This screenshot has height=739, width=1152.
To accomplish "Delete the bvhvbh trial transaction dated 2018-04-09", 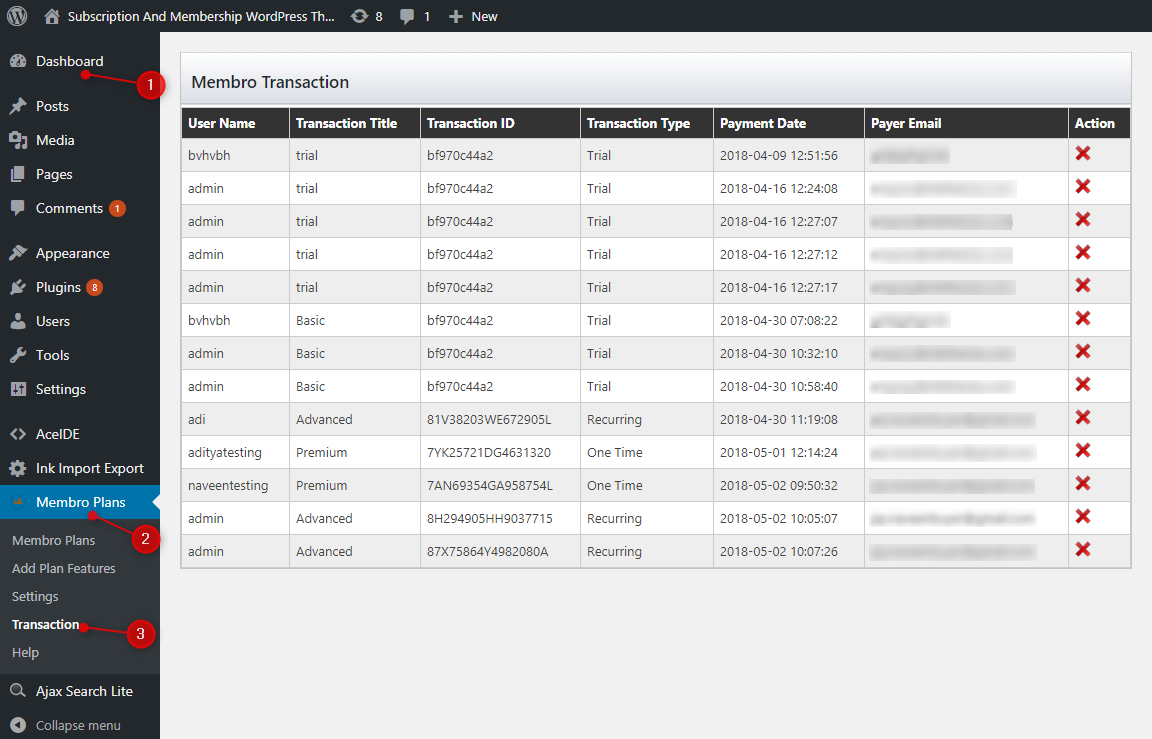I will click(1083, 154).
